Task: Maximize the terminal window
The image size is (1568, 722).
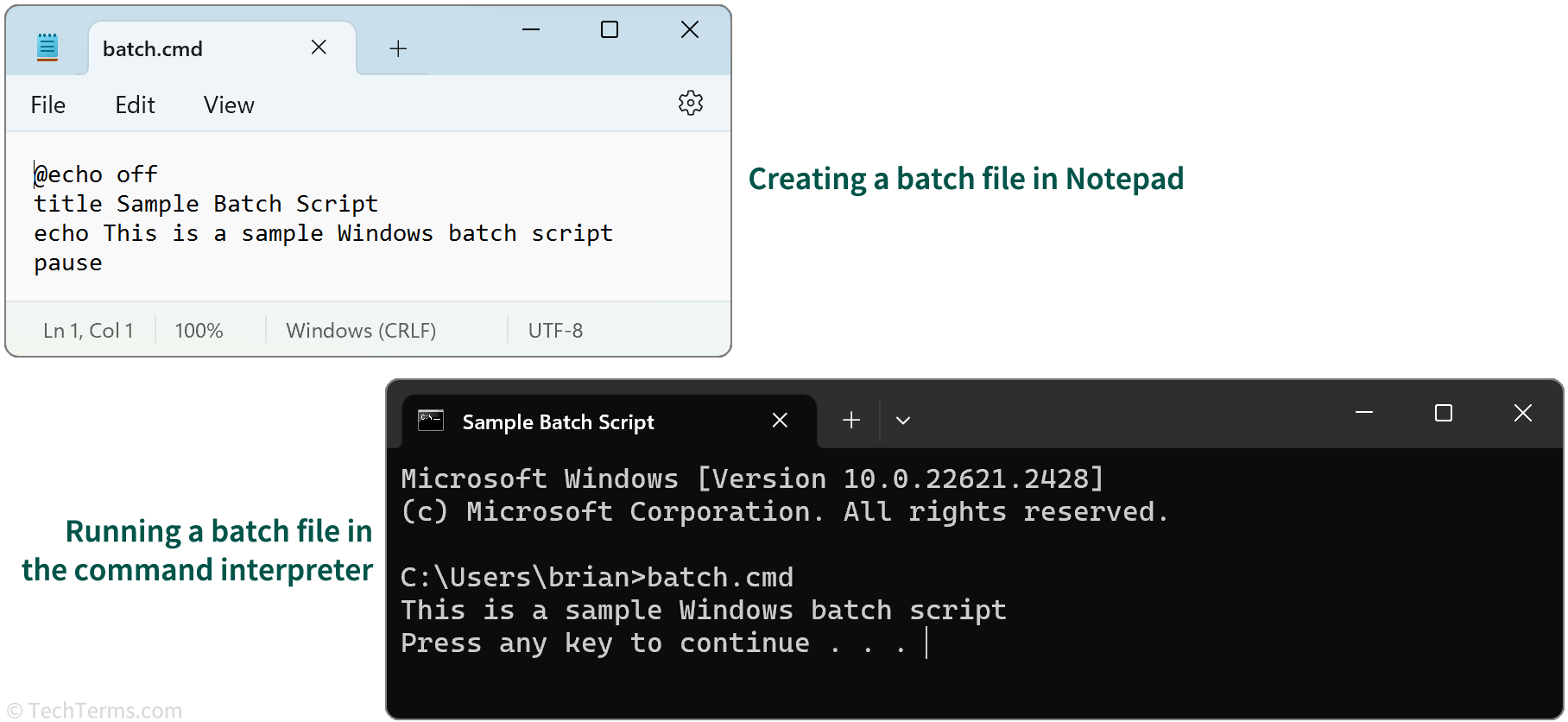Action: click(1444, 413)
